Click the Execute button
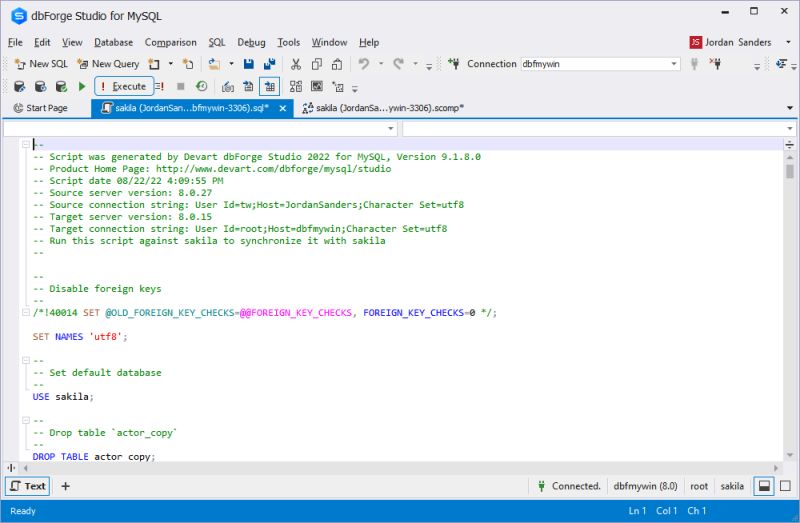This screenshot has height=523, width=800. pyautogui.click(x=123, y=86)
